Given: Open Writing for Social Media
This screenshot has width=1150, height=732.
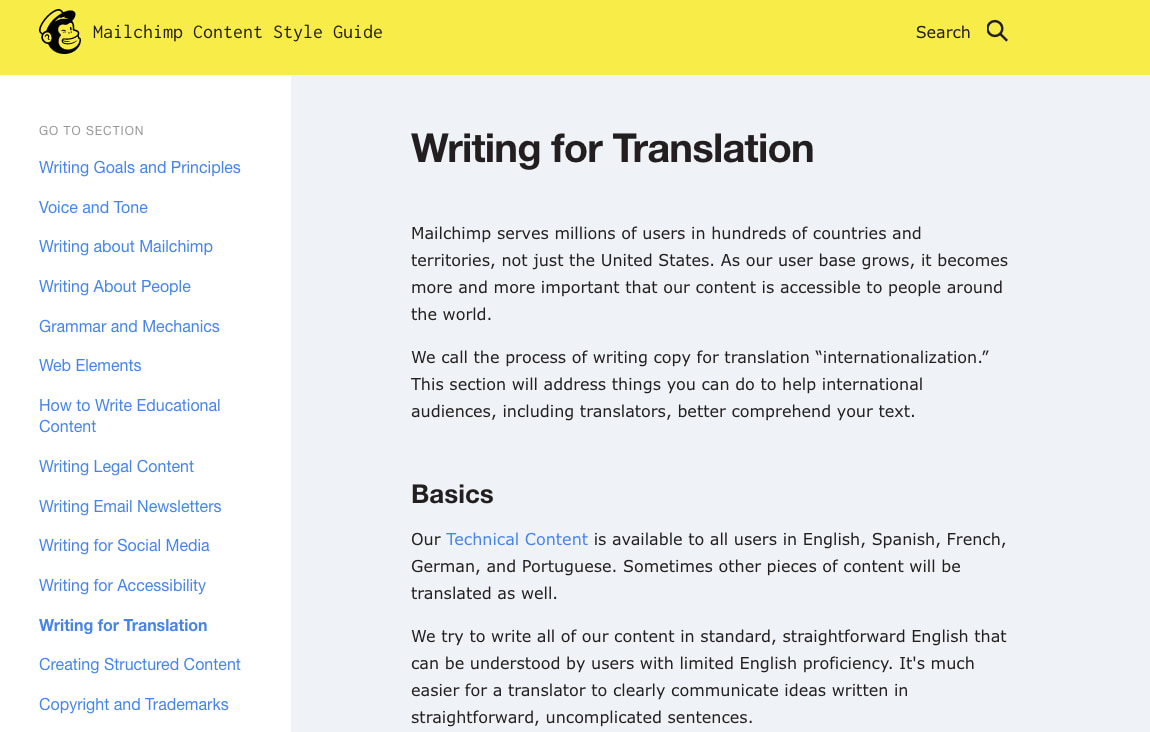Looking at the screenshot, I should pyautogui.click(x=124, y=545).
